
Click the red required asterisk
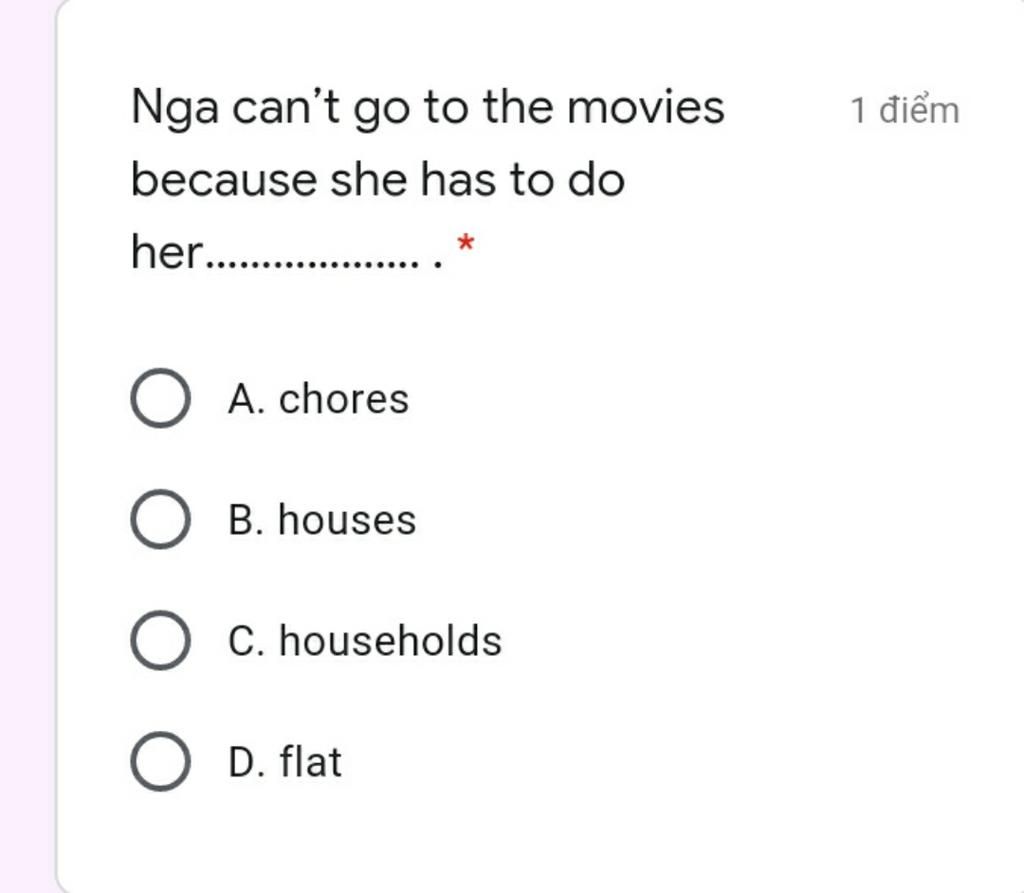(466, 243)
